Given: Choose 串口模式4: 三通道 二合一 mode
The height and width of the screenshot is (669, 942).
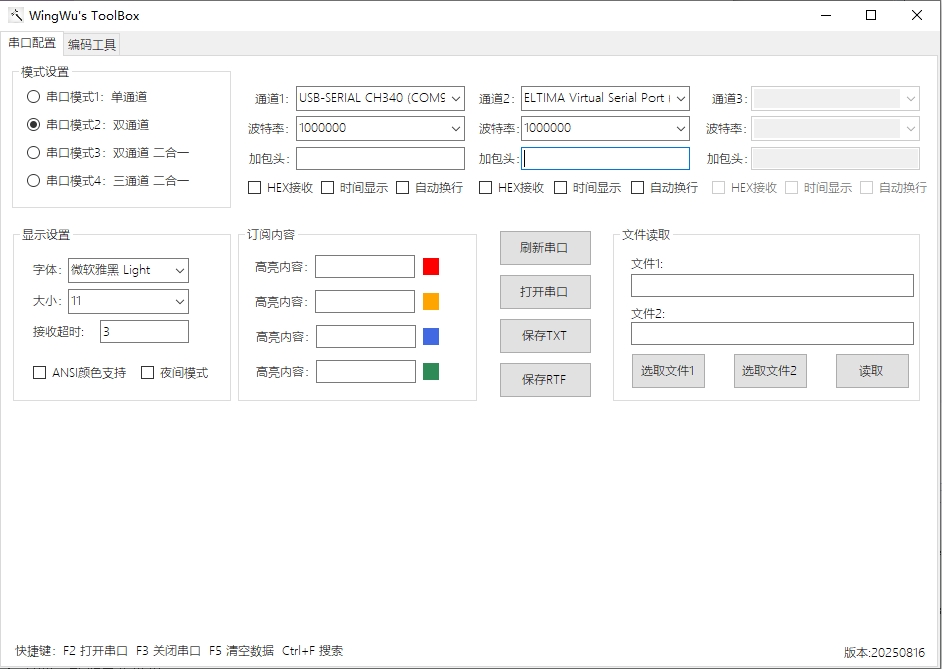Looking at the screenshot, I should pyautogui.click(x=34, y=181).
